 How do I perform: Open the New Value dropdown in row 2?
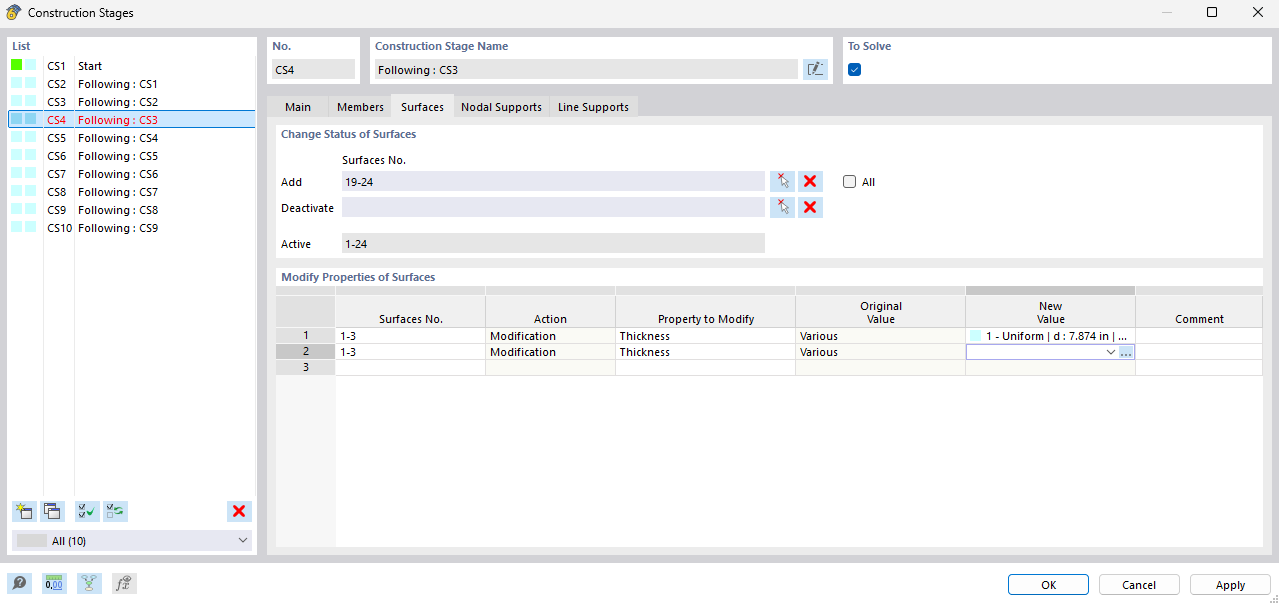click(1112, 351)
